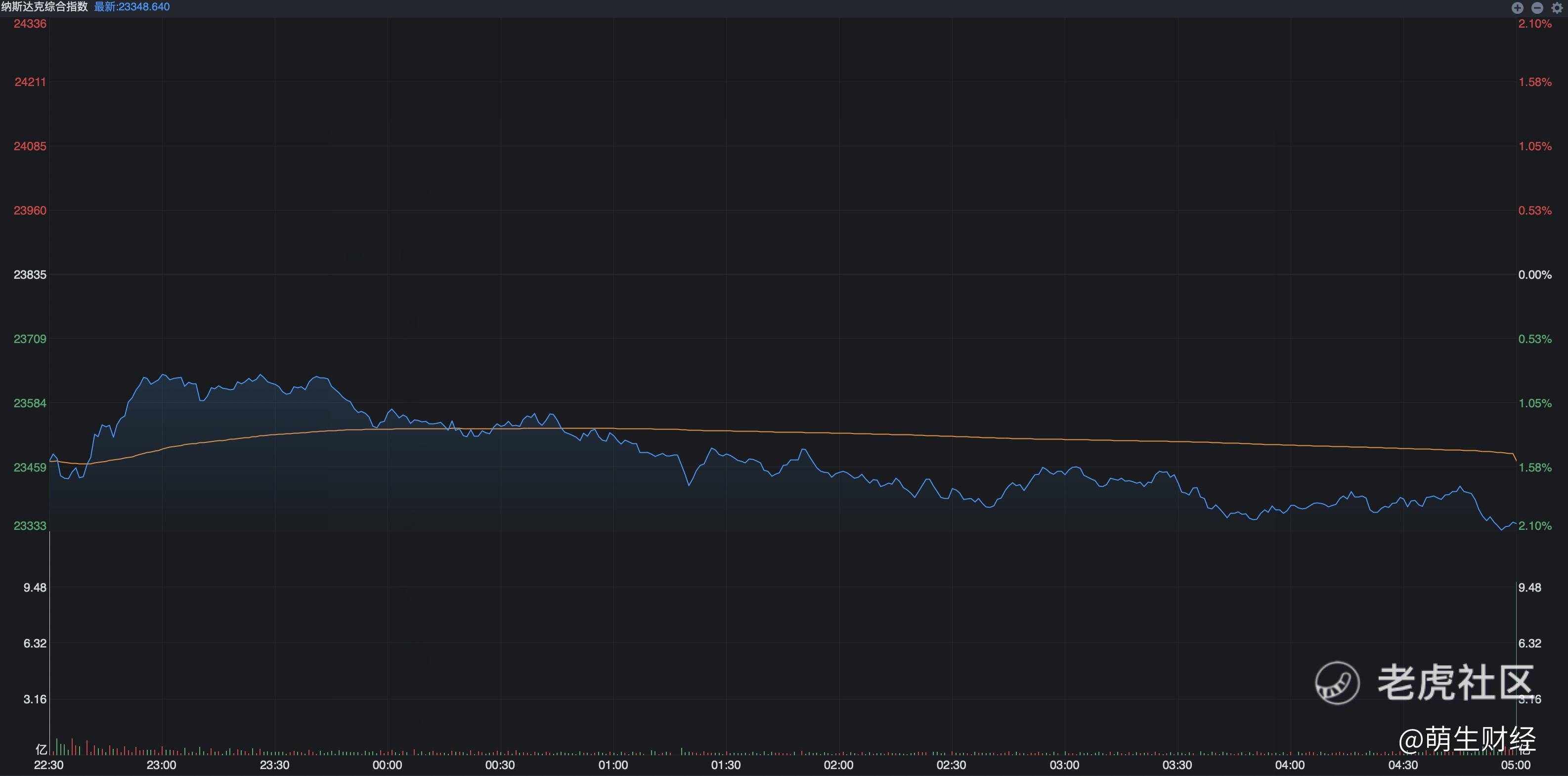The width and height of the screenshot is (1568, 776).
Task: Click the 00:00 time axis label
Action: pos(387,765)
